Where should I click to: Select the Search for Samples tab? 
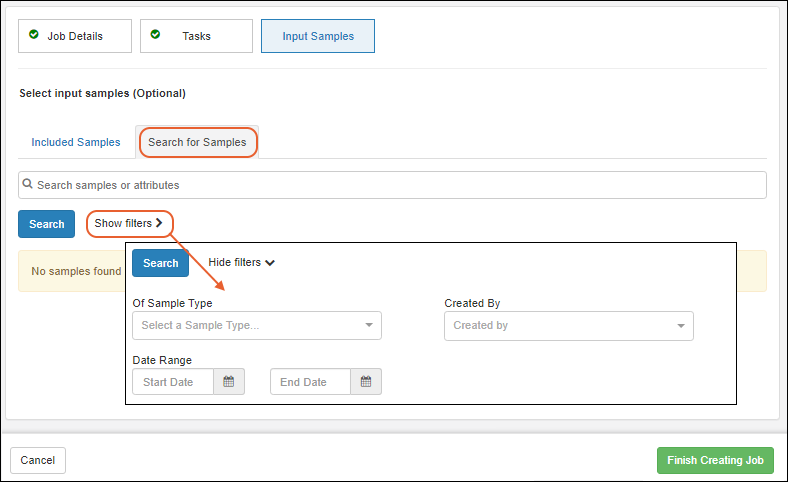click(x=197, y=142)
